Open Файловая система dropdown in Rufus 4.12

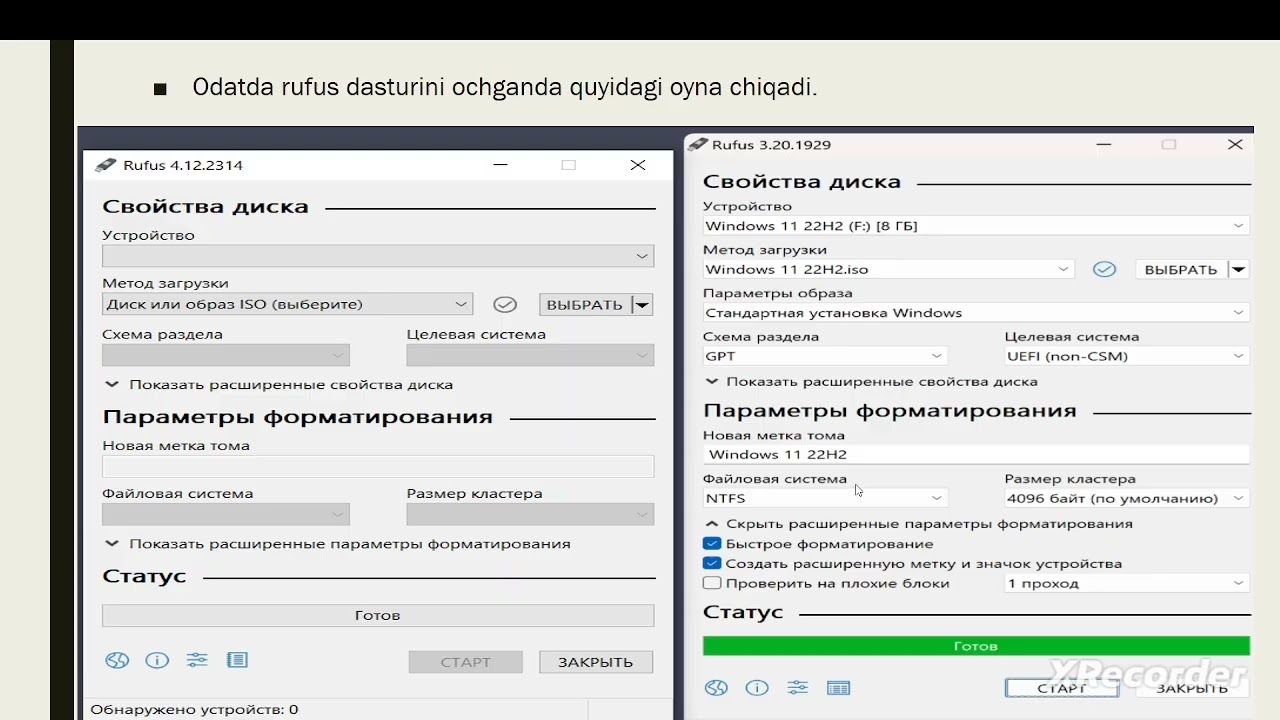point(226,514)
